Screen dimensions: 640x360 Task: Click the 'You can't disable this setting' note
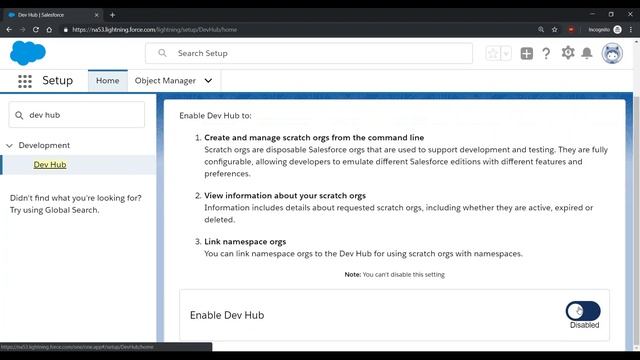[x=395, y=275]
